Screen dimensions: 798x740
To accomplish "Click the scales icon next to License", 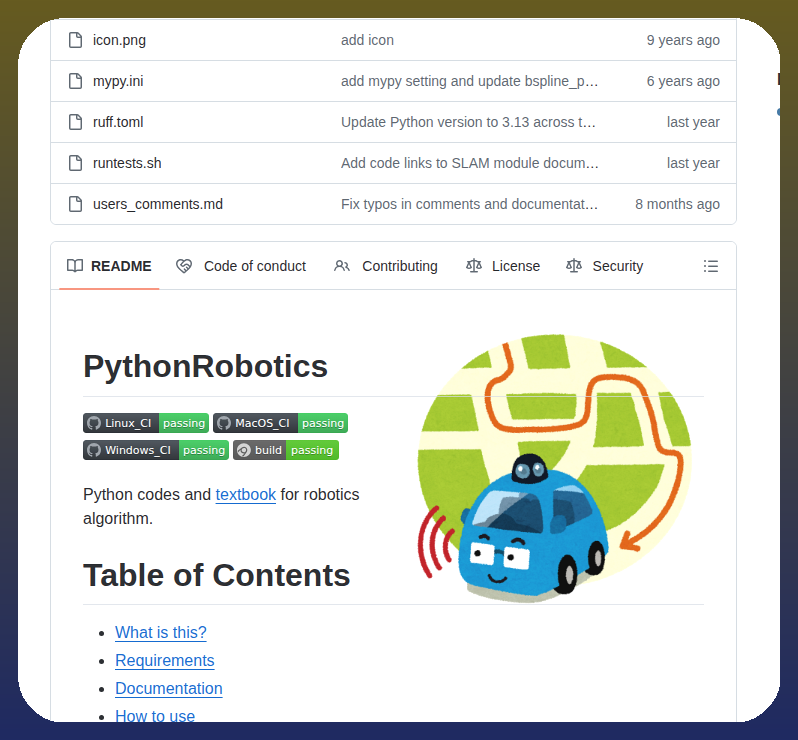I will pyautogui.click(x=474, y=266).
